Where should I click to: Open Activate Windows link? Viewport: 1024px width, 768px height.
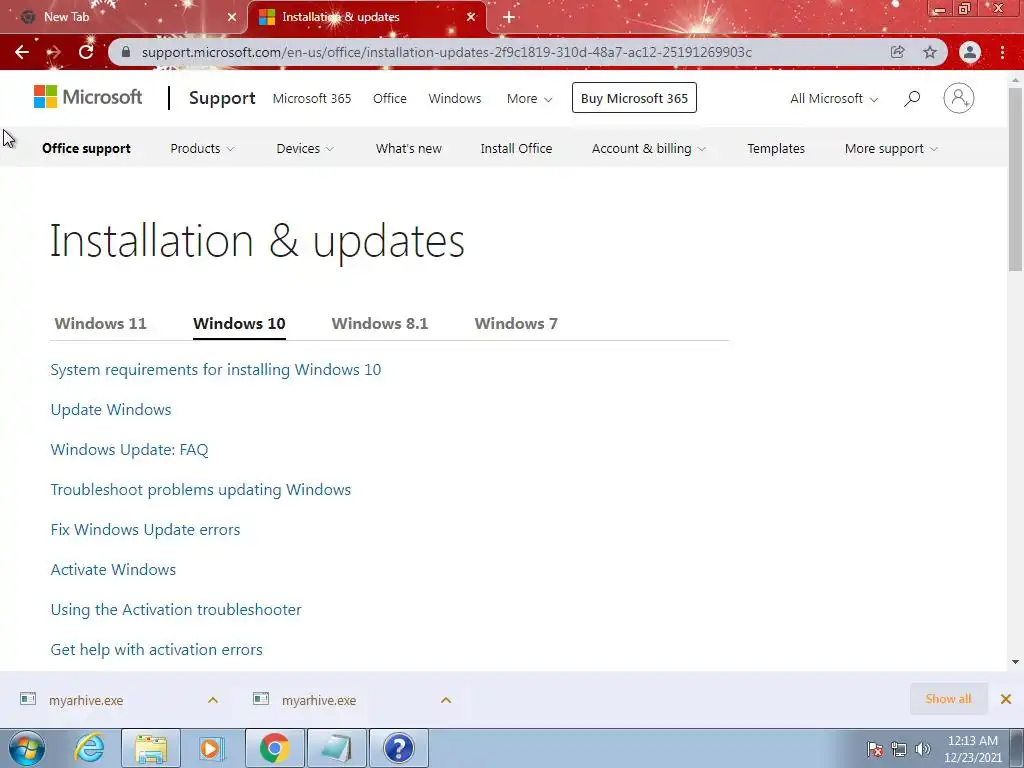[113, 569]
